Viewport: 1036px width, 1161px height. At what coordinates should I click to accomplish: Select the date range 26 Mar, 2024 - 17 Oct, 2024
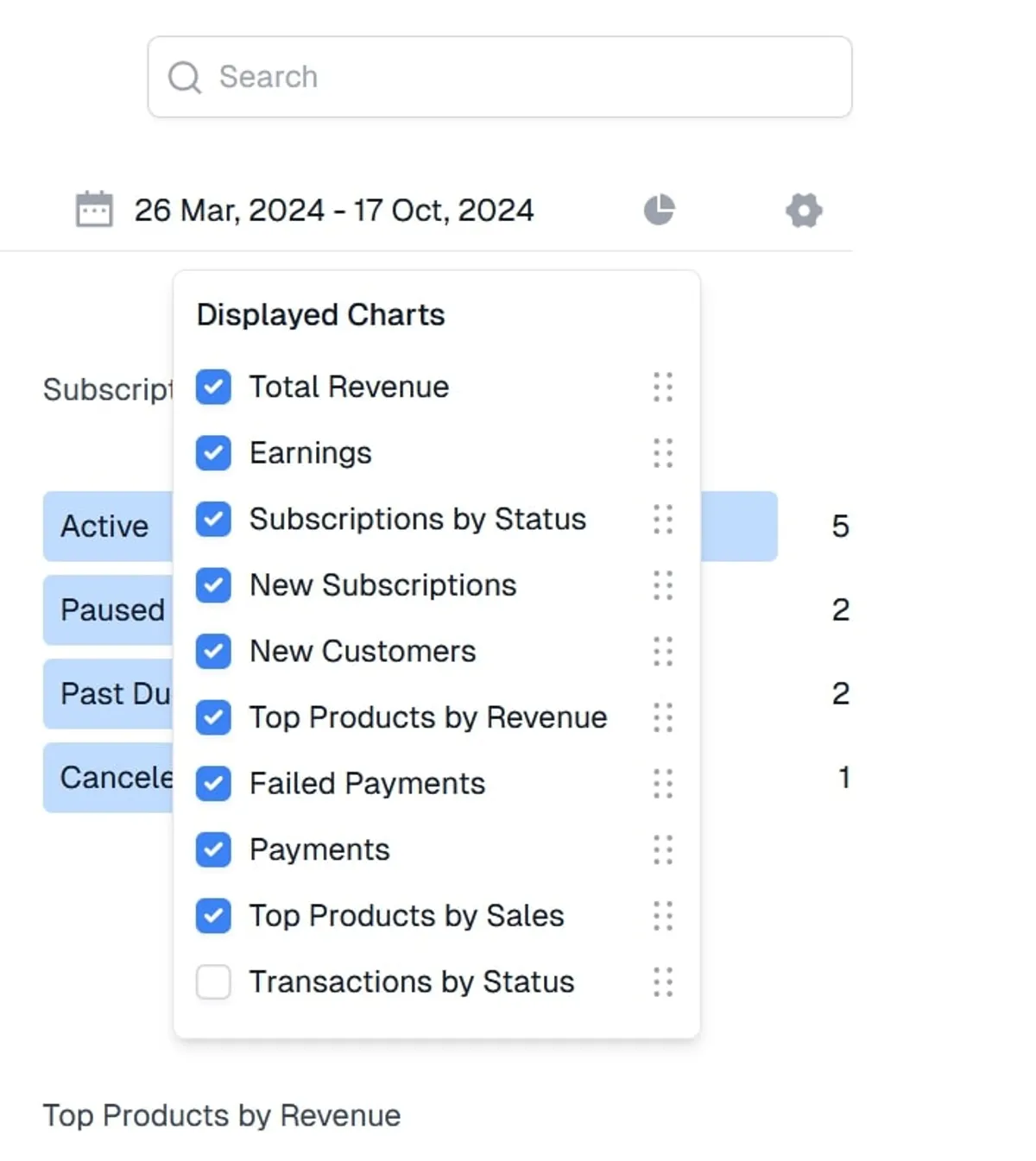coord(334,210)
